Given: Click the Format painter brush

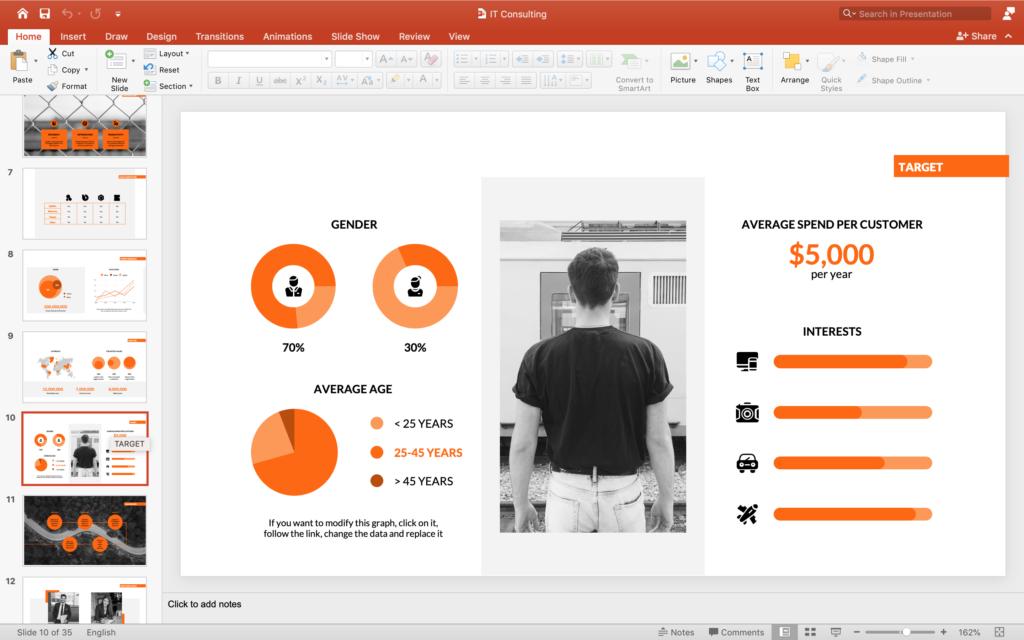Looking at the screenshot, I should (53, 86).
